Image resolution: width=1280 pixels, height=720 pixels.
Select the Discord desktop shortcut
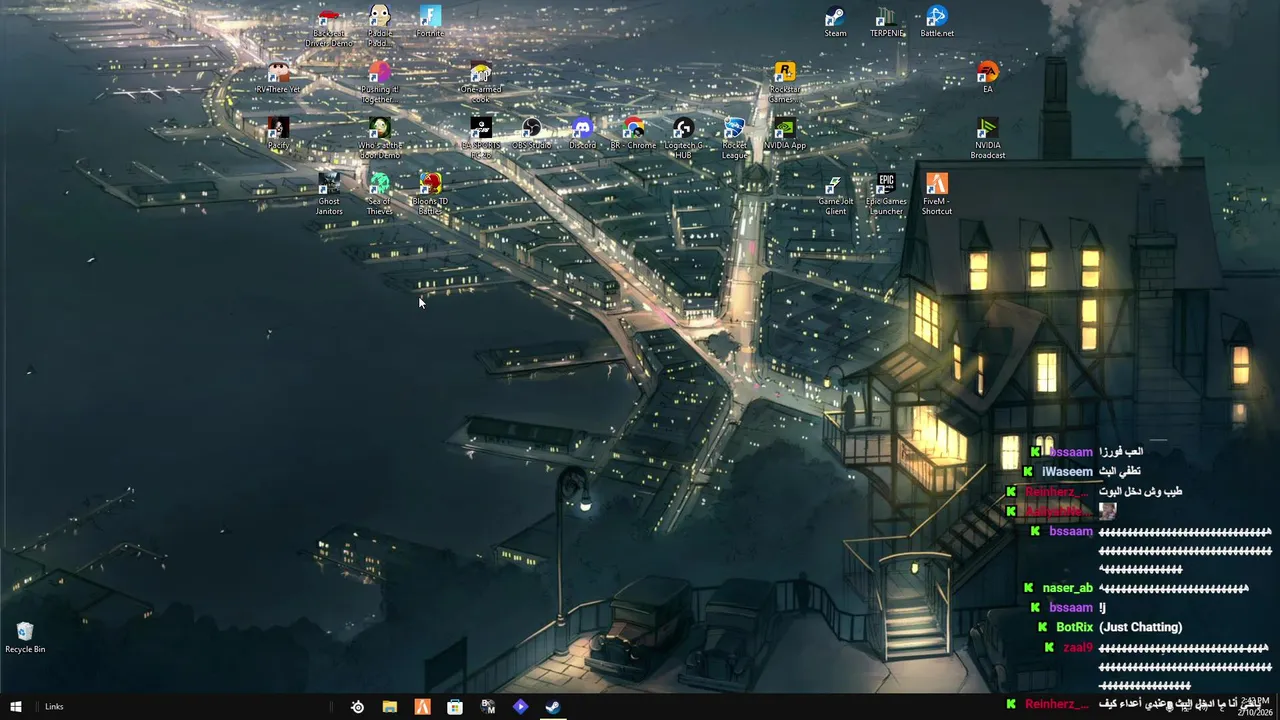[x=582, y=134]
